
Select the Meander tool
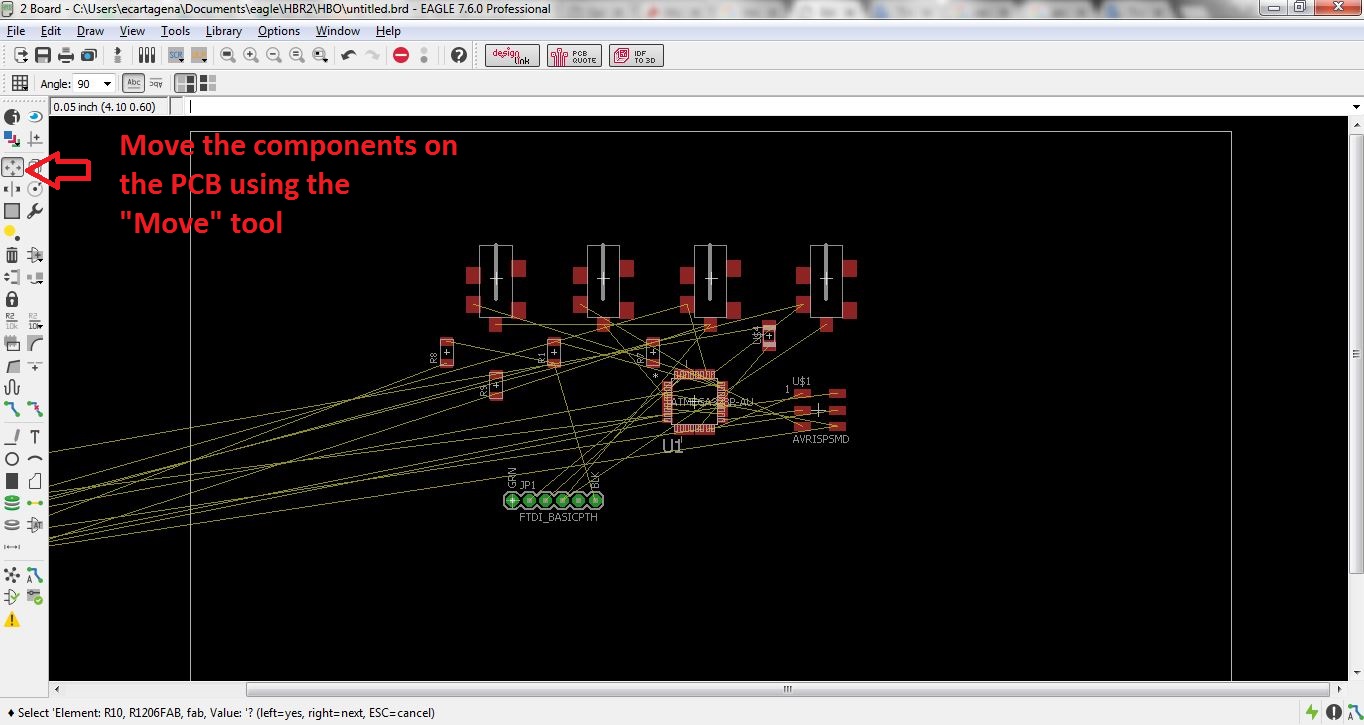click(x=12, y=386)
